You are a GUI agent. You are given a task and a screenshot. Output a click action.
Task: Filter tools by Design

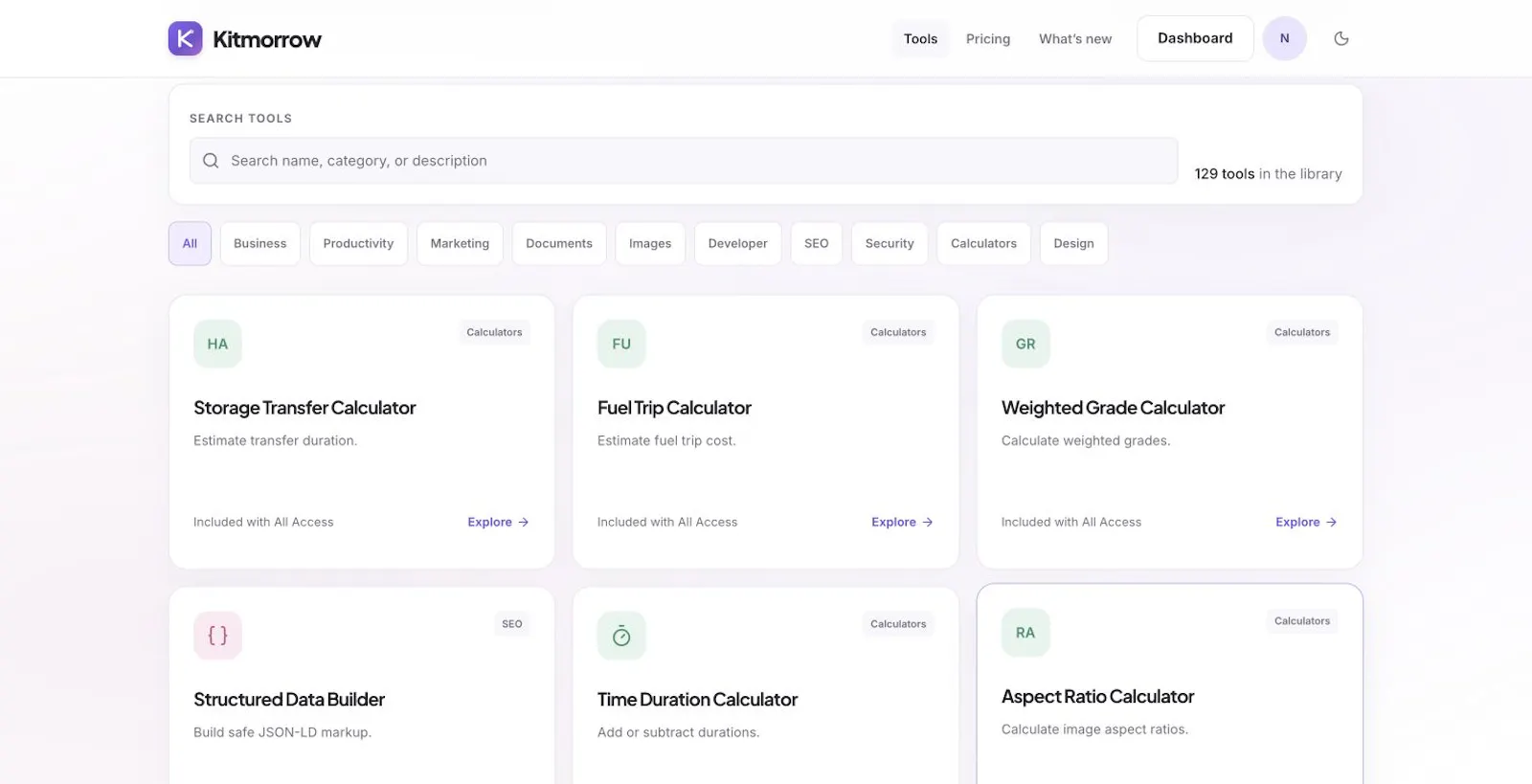(x=1073, y=244)
